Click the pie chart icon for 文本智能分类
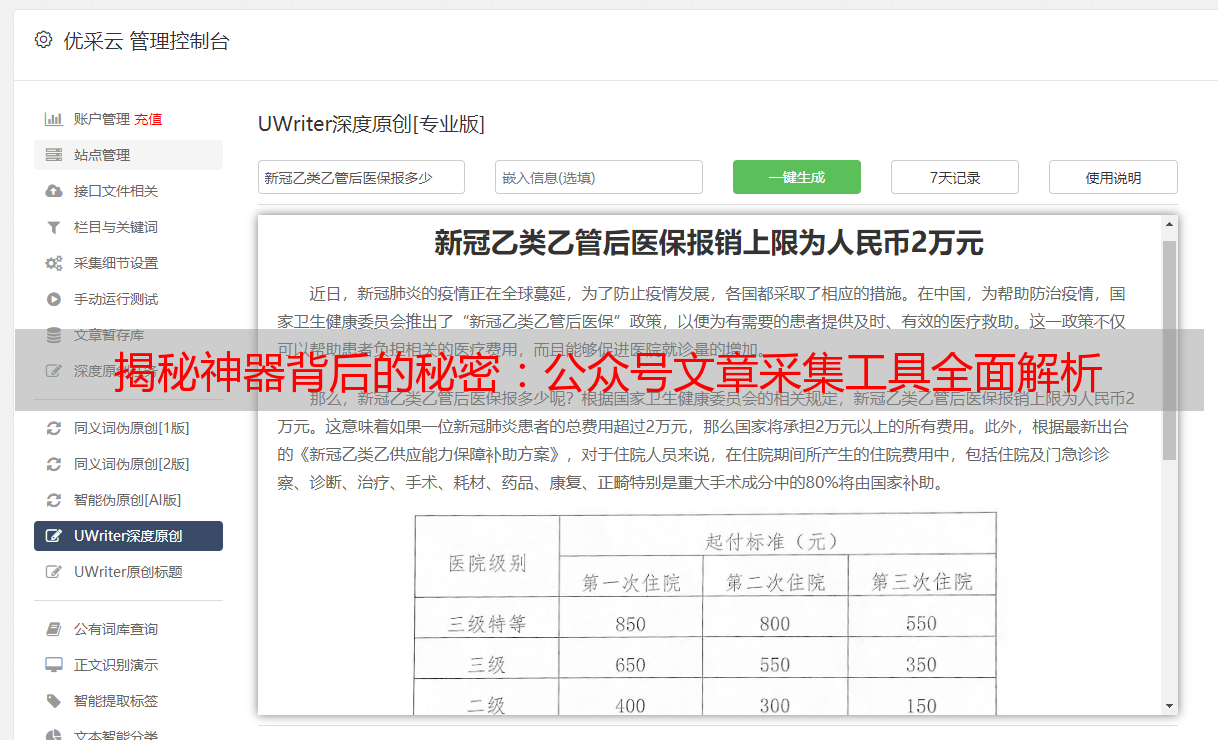The height and width of the screenshot is (740, 1218). [x=54, y=735]
